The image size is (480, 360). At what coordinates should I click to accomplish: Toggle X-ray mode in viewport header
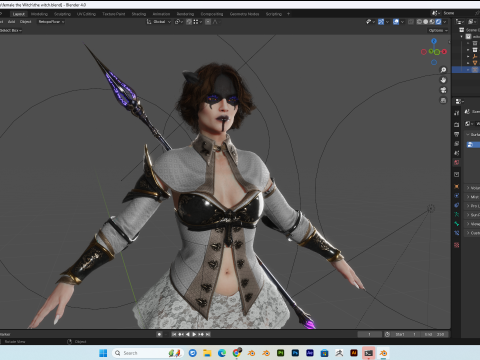pos(411,22)
